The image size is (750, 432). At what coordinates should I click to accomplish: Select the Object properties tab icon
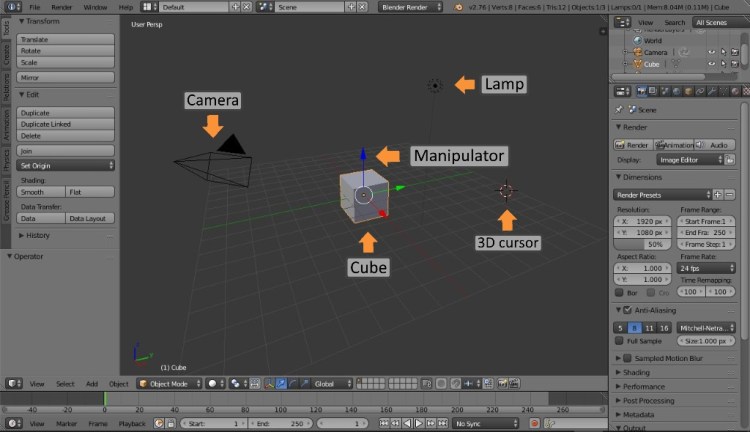tap(688, 91)
